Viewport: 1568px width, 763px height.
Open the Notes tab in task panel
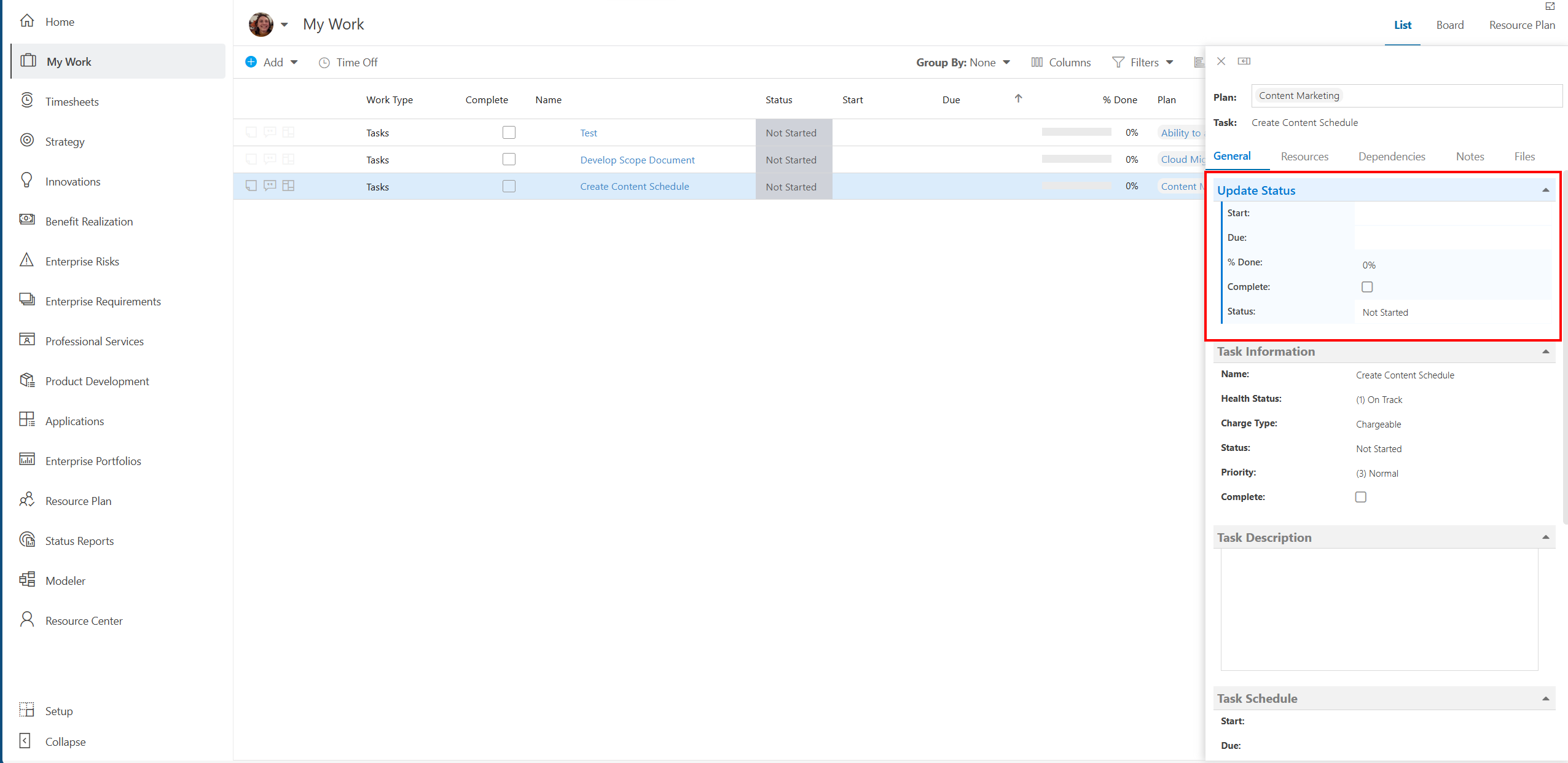1470,157
